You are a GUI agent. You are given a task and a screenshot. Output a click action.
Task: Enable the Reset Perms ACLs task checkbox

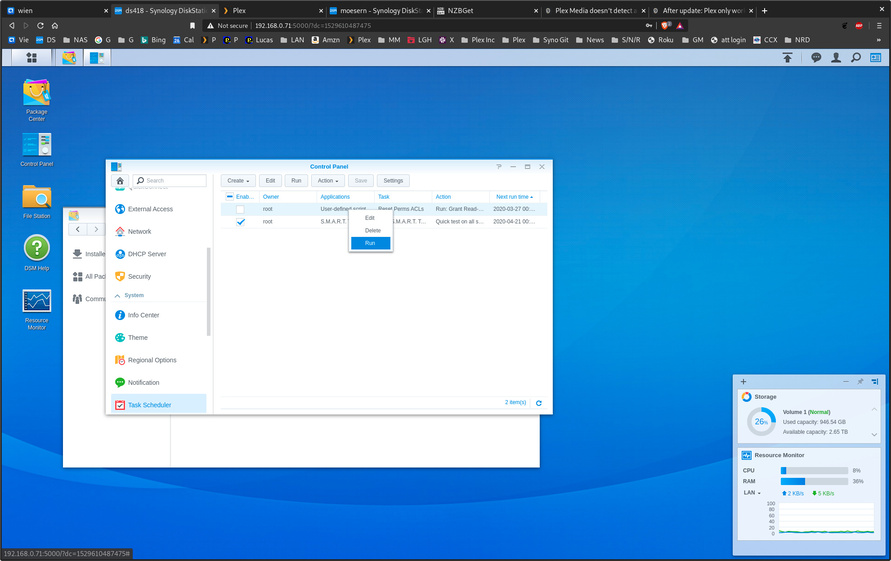tap(240, 209)
